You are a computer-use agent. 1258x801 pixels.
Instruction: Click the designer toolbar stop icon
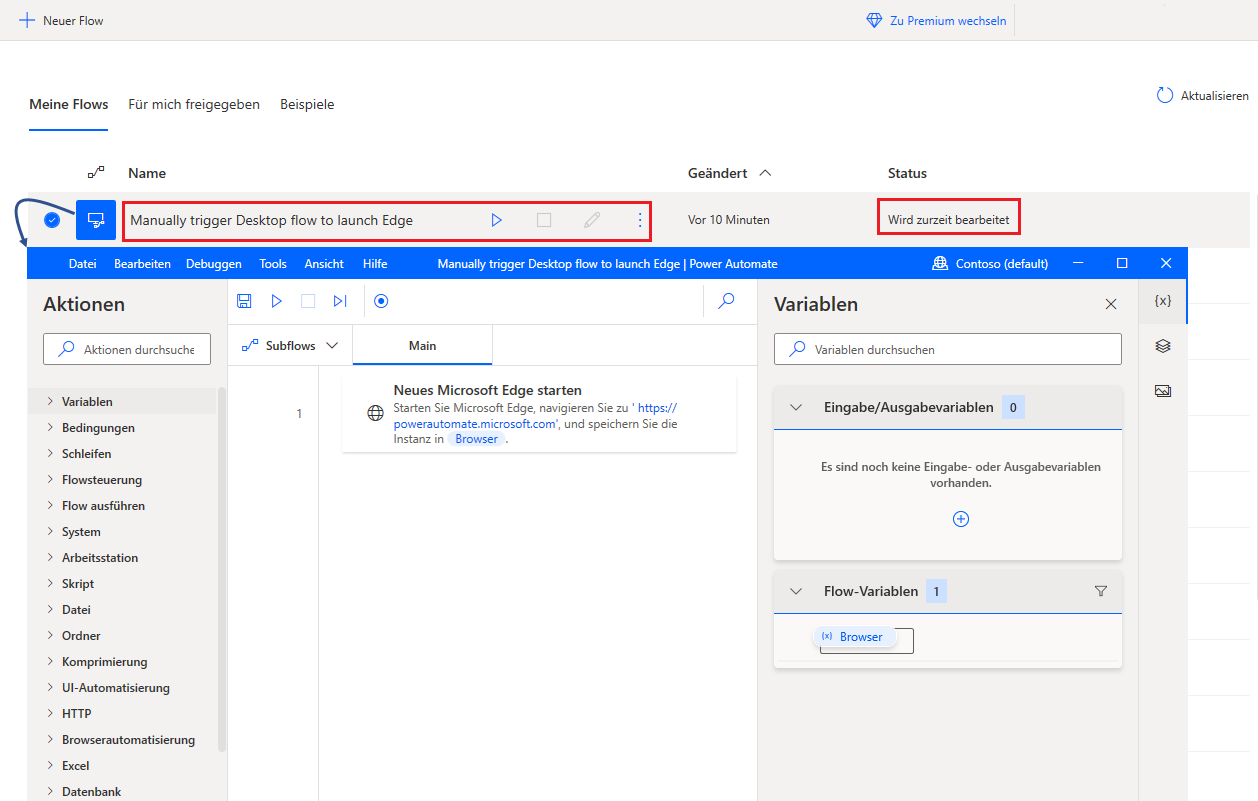click(x=308, y=300)
